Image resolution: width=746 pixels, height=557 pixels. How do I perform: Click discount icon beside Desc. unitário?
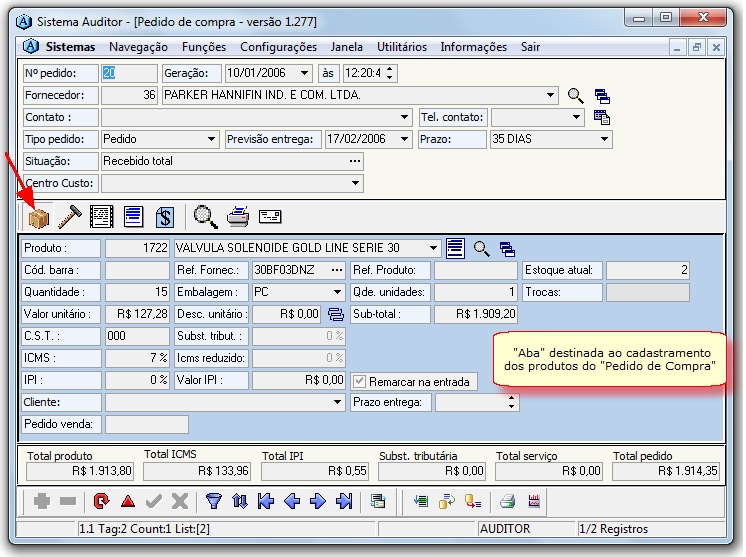336,314
